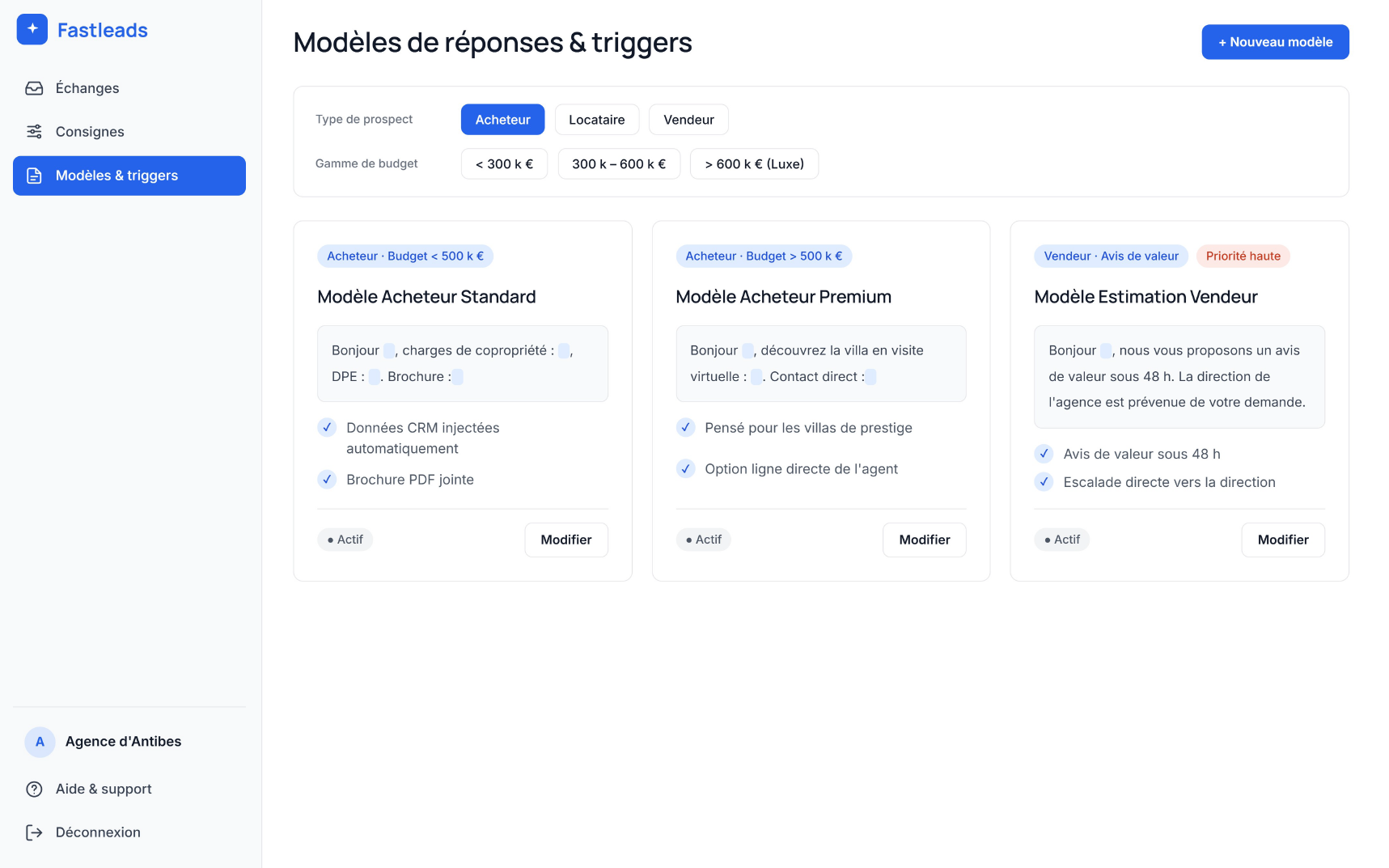Click checkmark beside Pensé pour les villas de prestige
1389x868 pixels.
tap(685, 427)
